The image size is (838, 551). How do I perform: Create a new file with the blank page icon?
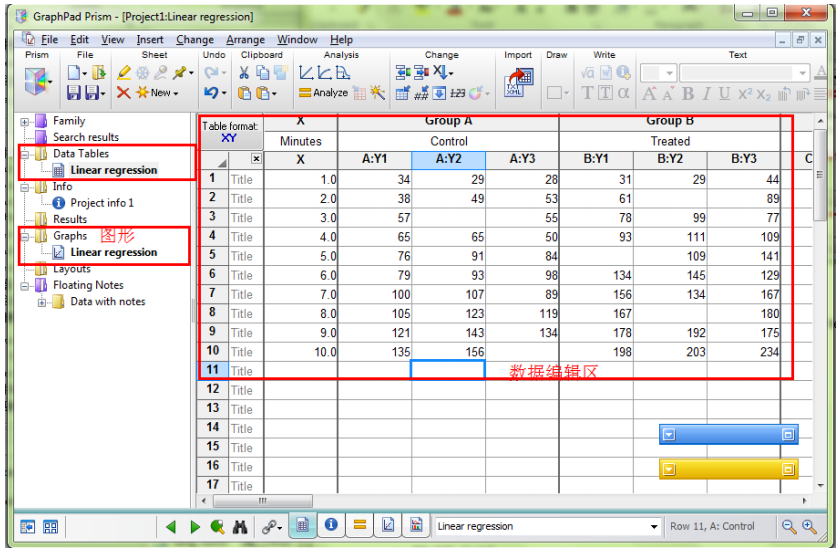[x=74, y=73]
